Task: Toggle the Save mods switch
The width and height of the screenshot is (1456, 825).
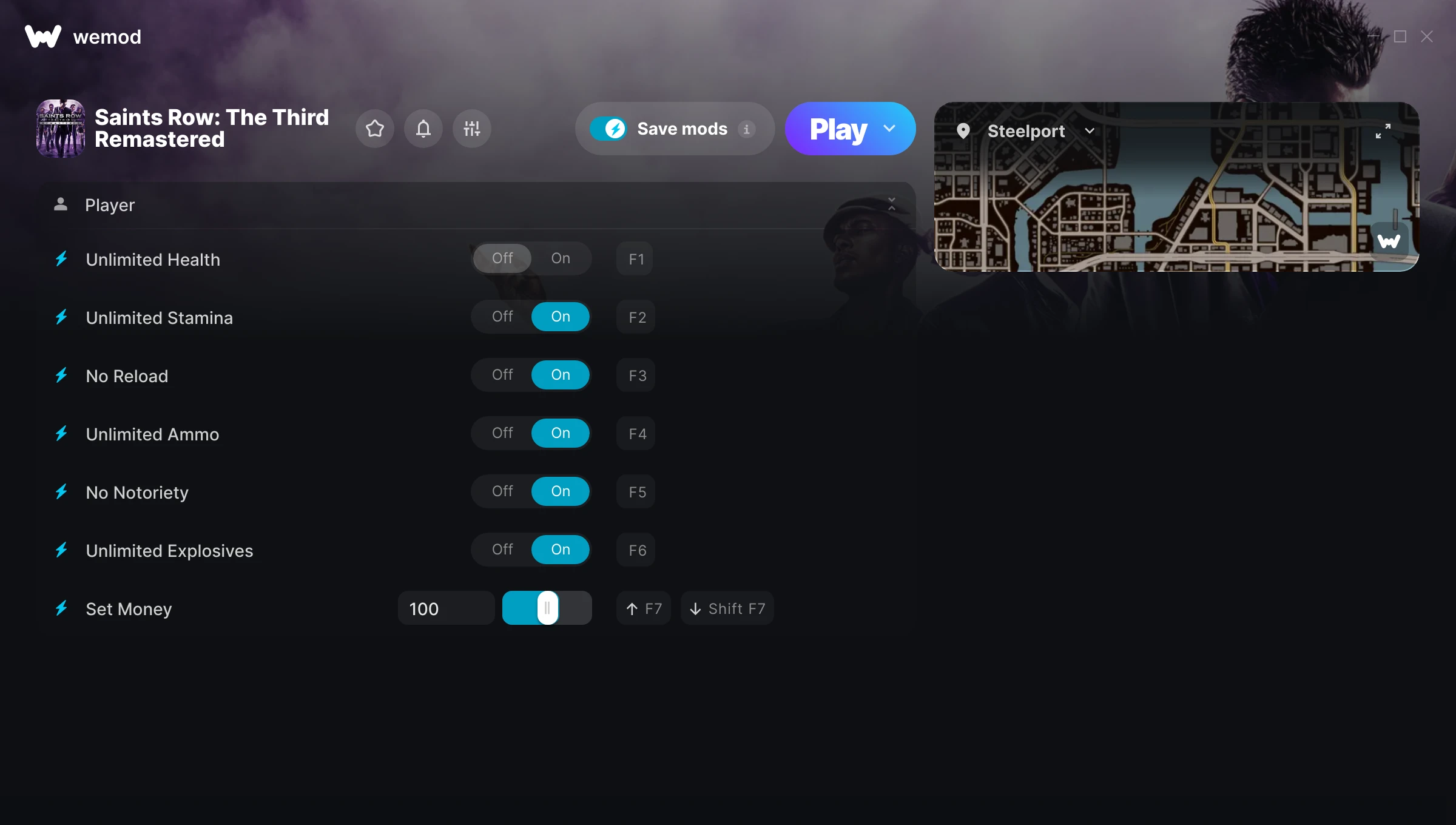Action: [608, 129]
